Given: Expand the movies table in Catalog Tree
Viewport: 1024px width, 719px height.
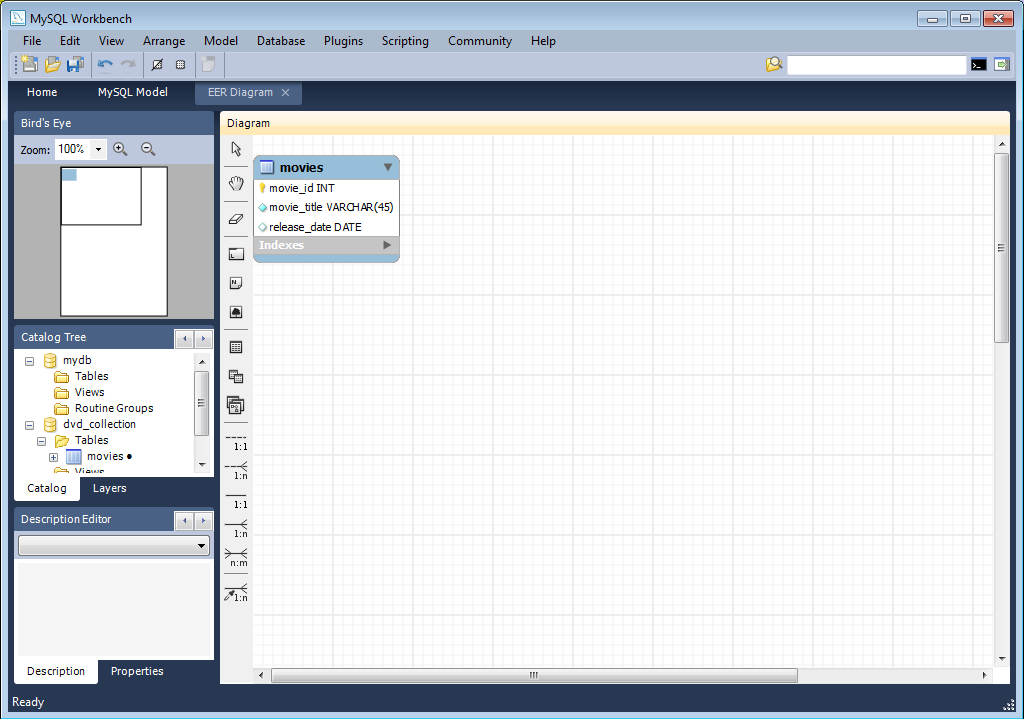Looking at the screenshot, I should click(54, 456).
